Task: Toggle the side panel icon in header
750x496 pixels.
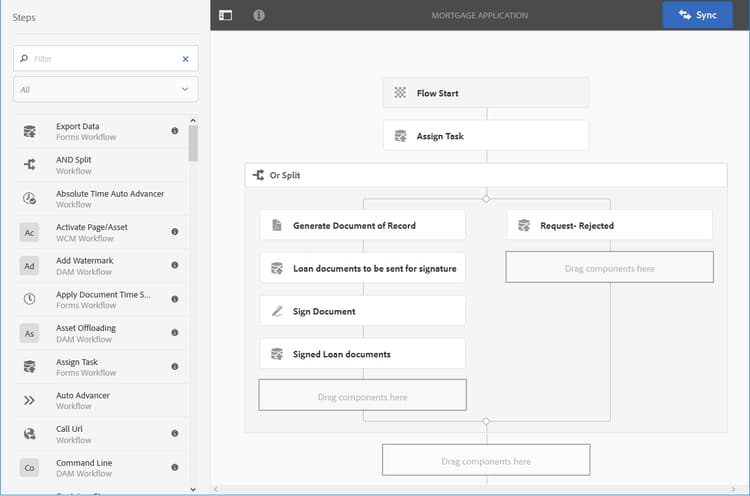Action: (x=225, y=15)
